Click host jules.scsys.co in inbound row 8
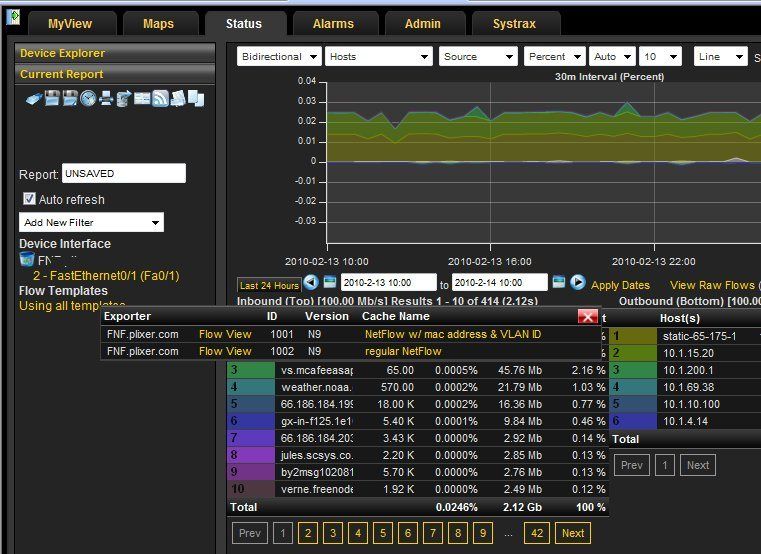 [316, 455]
